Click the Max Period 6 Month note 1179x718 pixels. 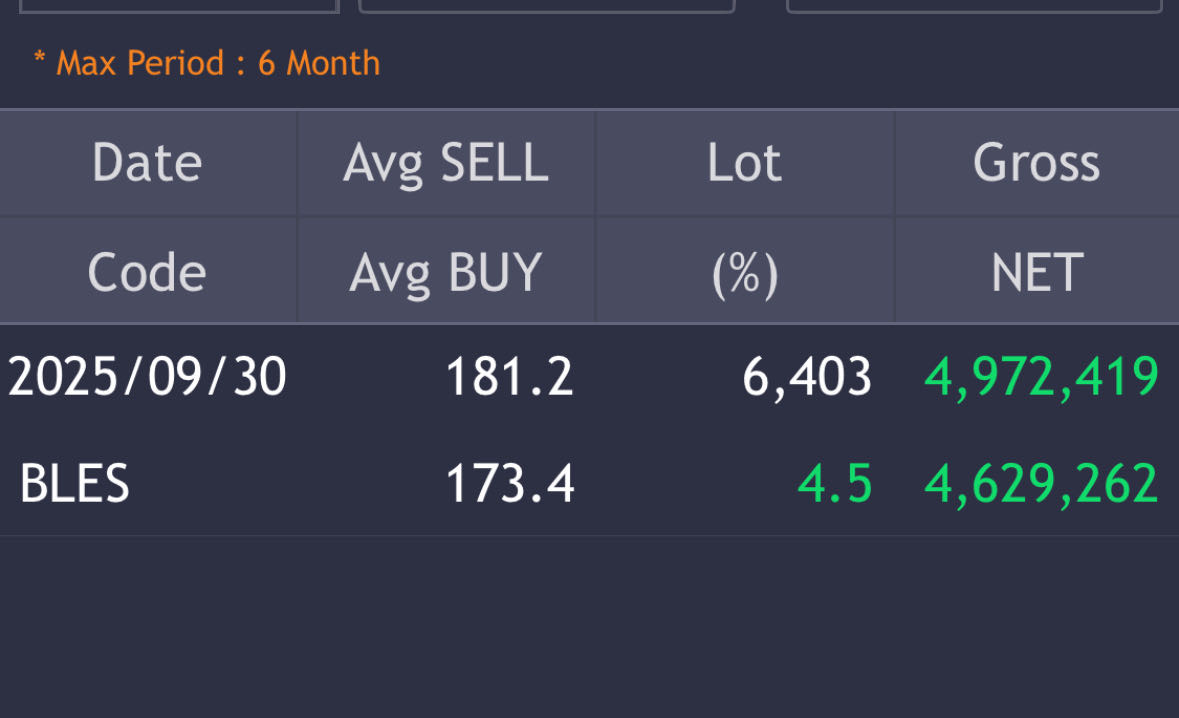(207, 64)
